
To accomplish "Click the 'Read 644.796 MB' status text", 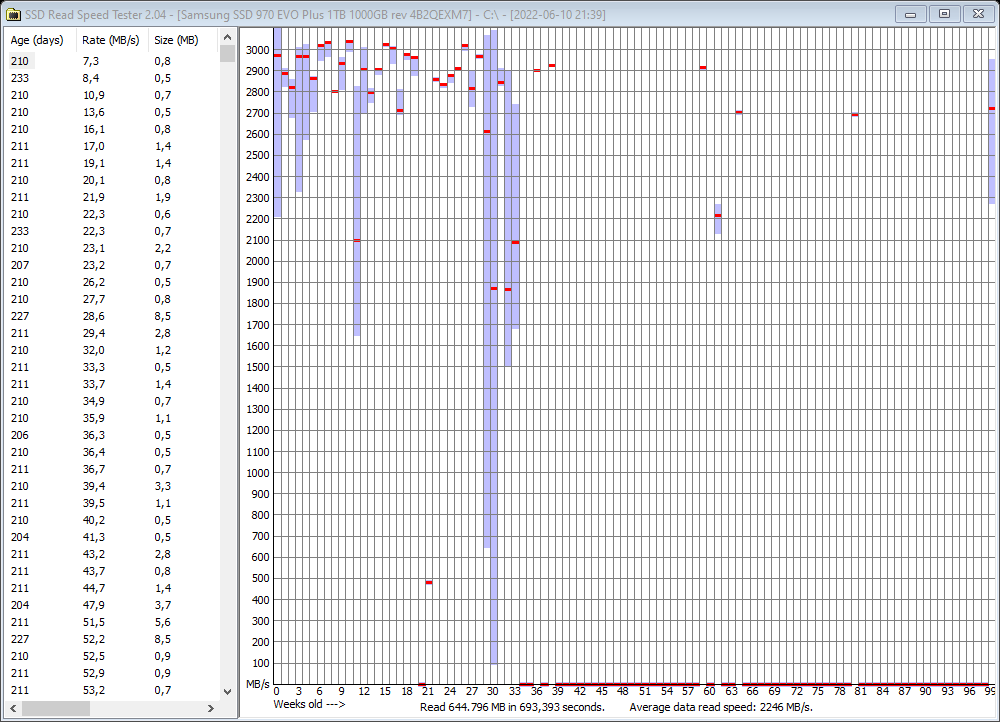I will click(x=512, y=707).
